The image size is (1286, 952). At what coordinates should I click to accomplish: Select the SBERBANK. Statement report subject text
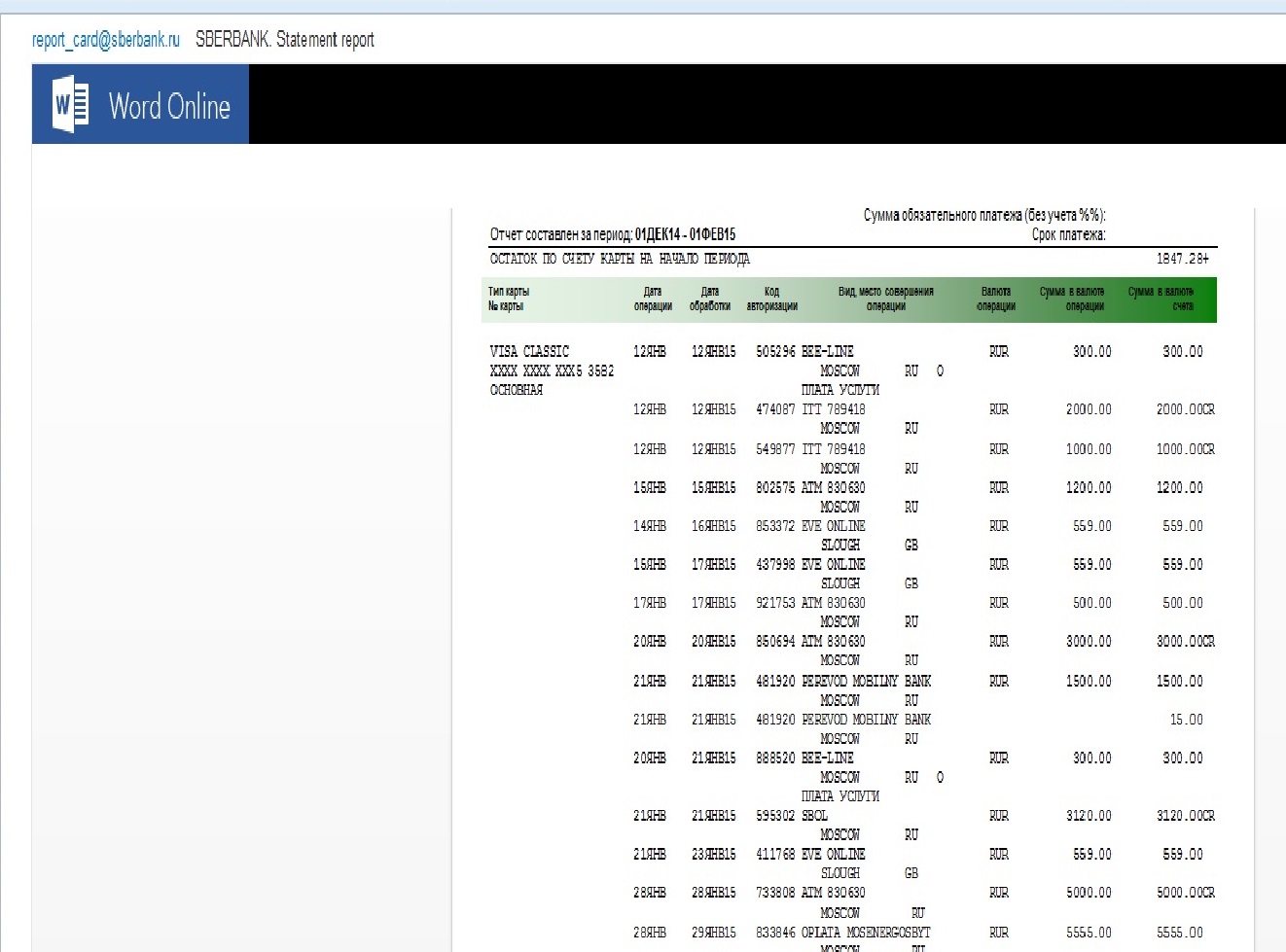point(285,40)
